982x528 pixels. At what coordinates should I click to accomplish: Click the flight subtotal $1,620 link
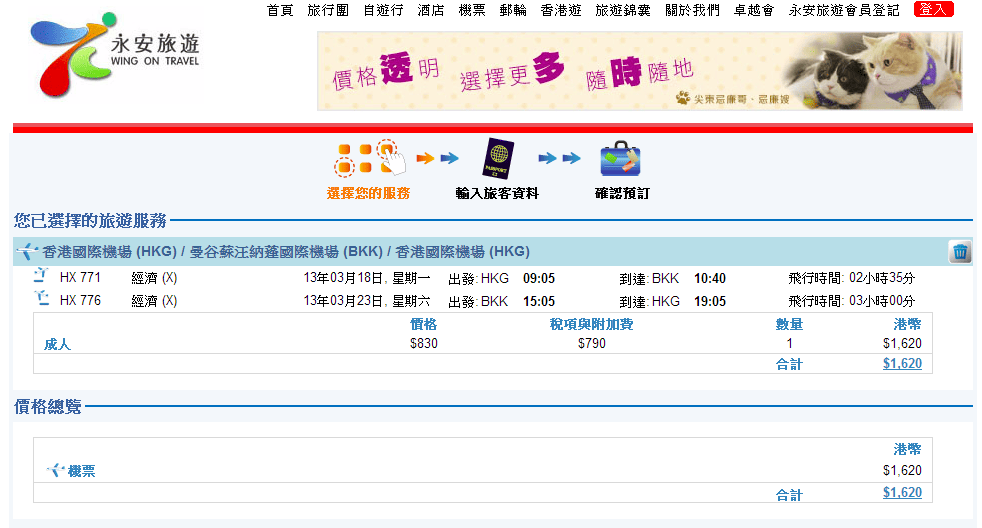coord(901,364)
